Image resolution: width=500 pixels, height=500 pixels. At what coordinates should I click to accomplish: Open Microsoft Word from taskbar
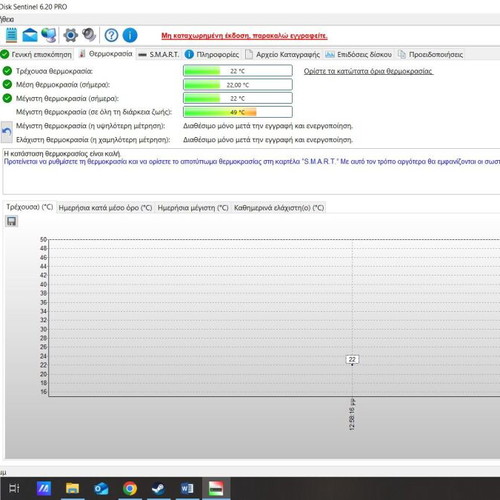tap(187, 489)
